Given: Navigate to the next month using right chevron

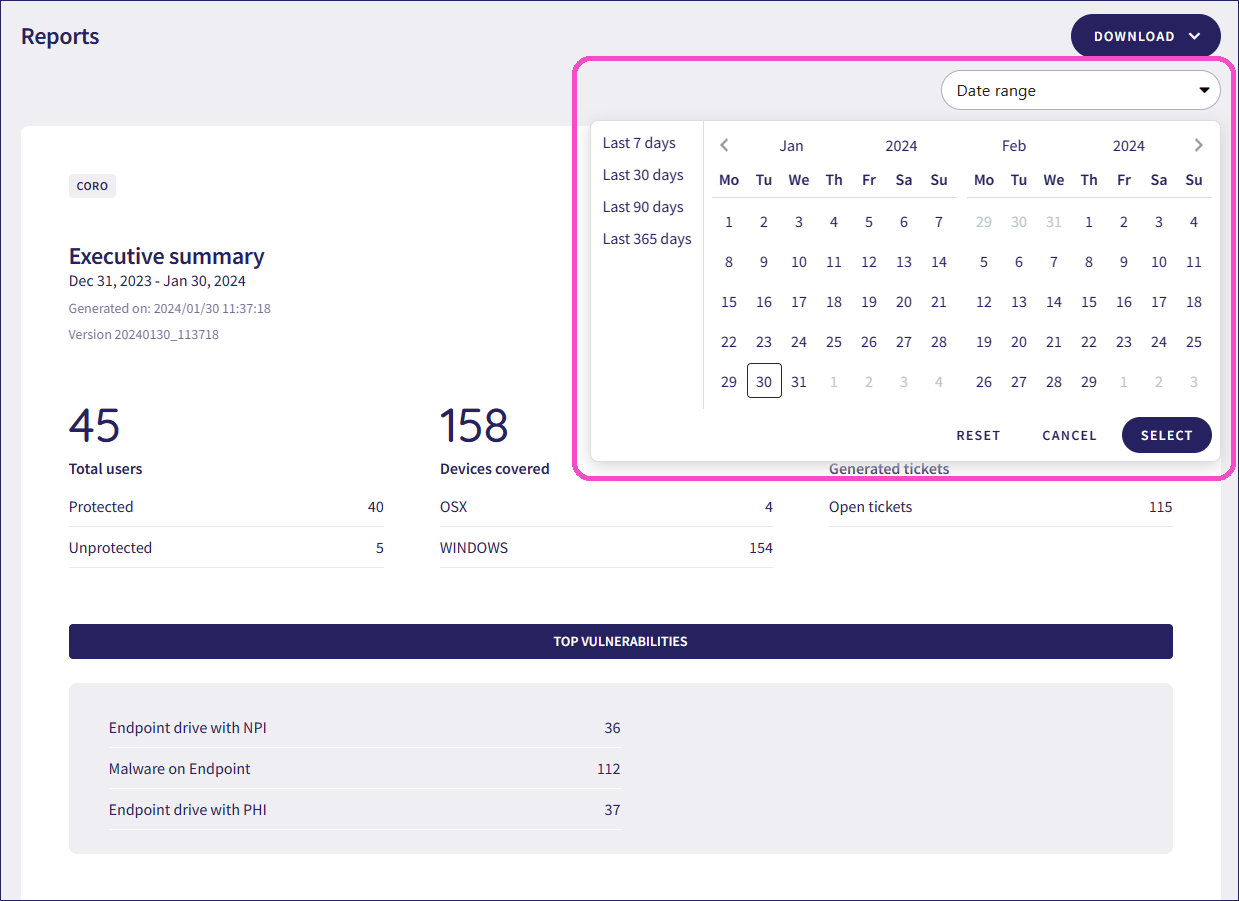Looking at the screenshot, I should click(1198, 144).
